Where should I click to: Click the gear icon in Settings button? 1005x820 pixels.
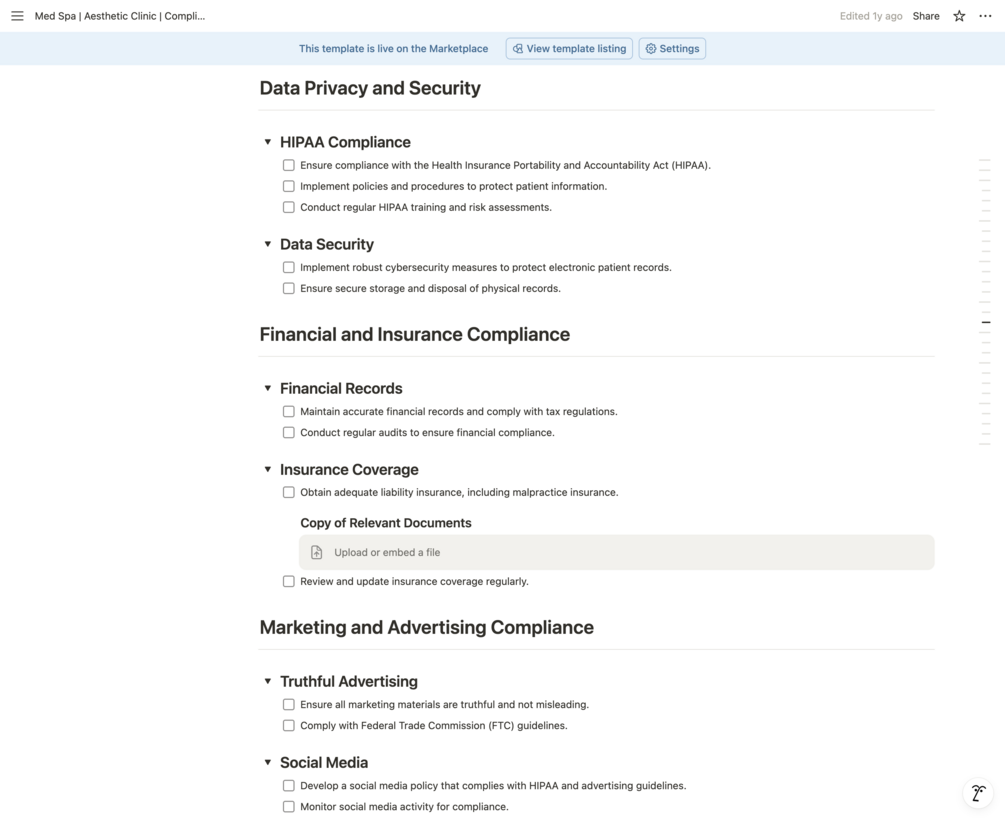pyautogui.click(x=651, y=49)
